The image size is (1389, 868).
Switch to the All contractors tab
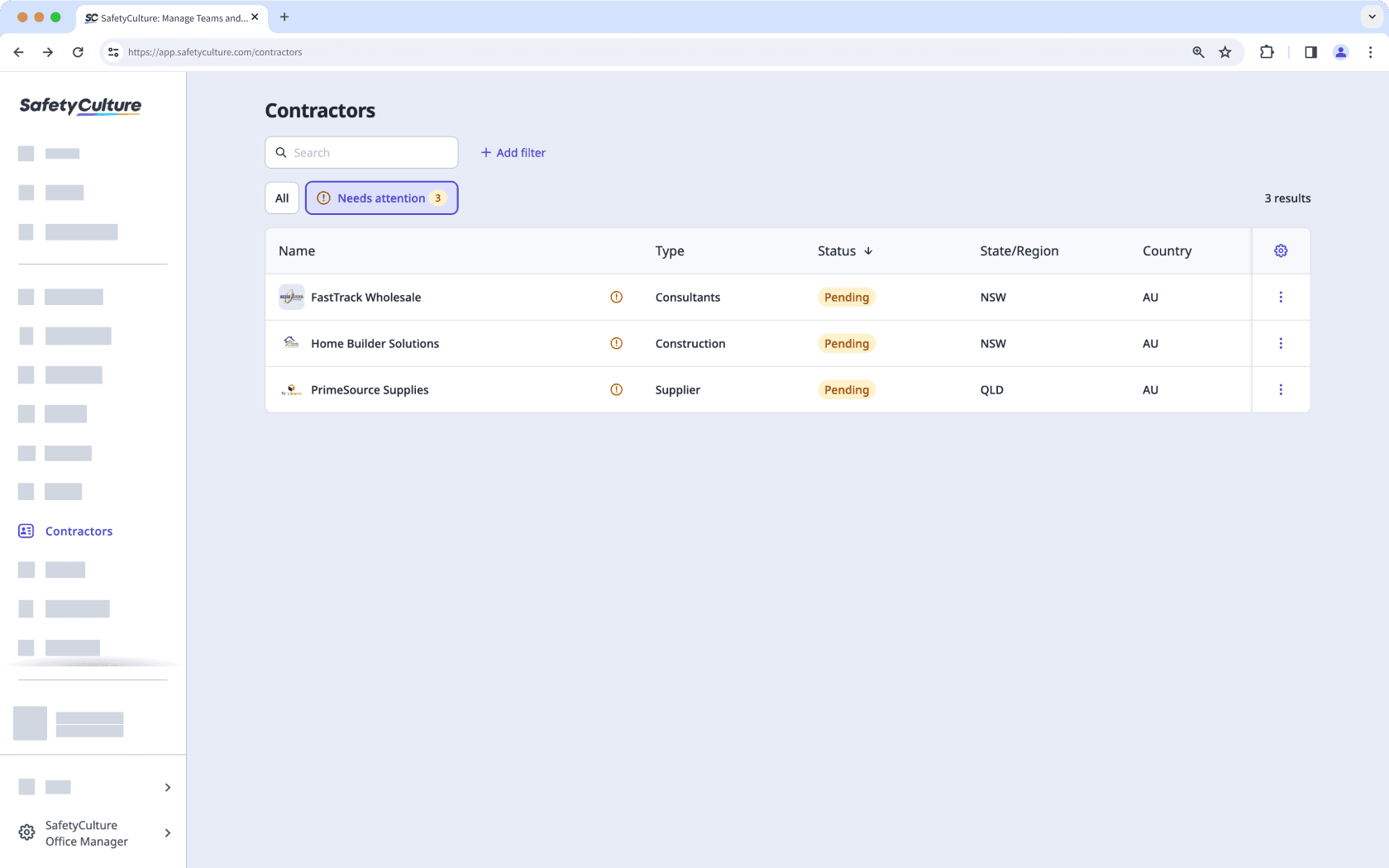(x=281, y=198)
